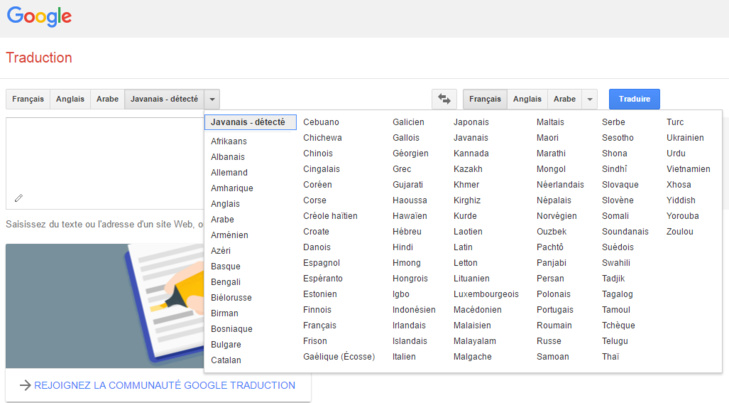
Task: Select Thaï language
Action: [x=610, y=357]
